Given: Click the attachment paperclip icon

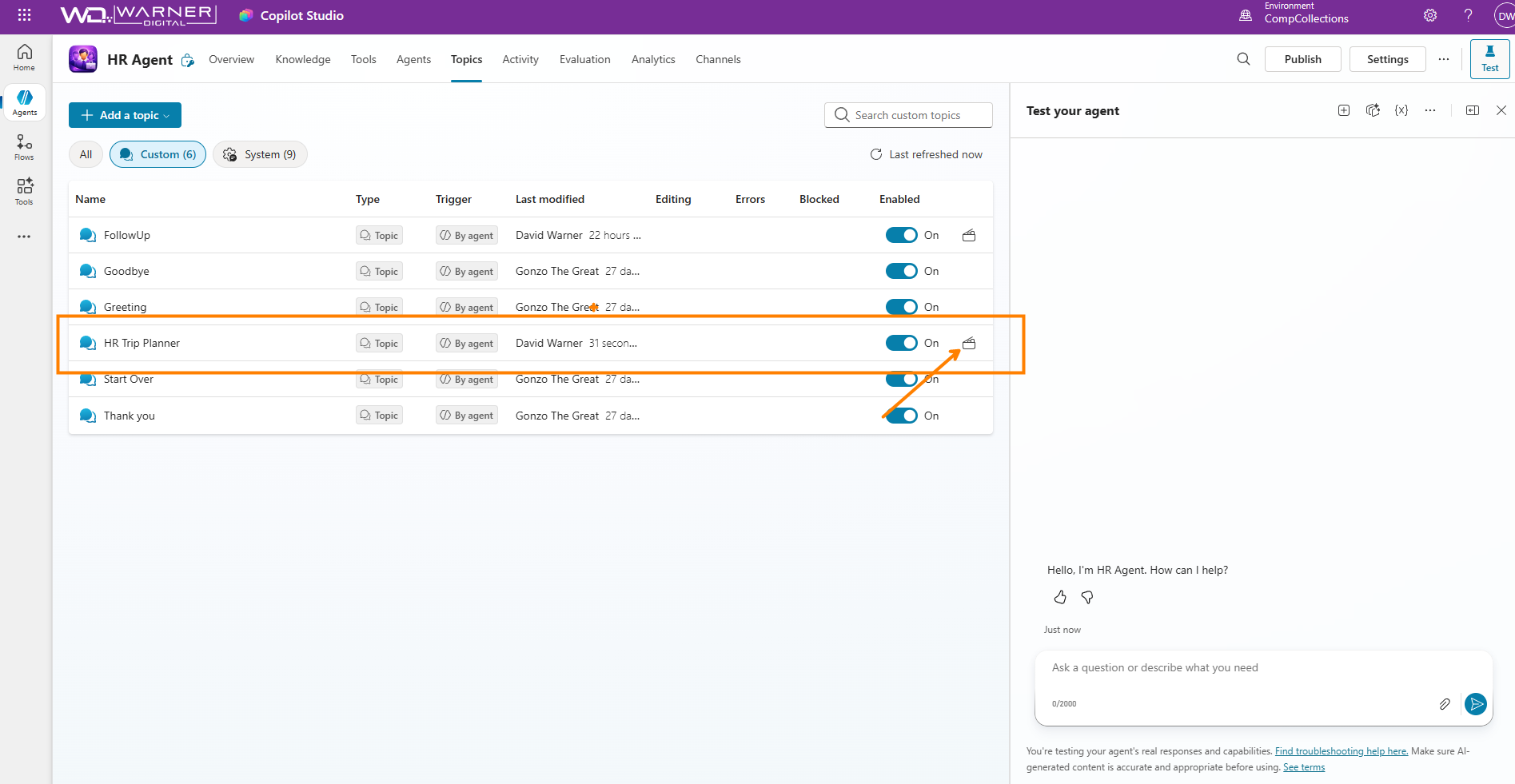Looking at the screenshot, I should click(x=1445, y=704).
